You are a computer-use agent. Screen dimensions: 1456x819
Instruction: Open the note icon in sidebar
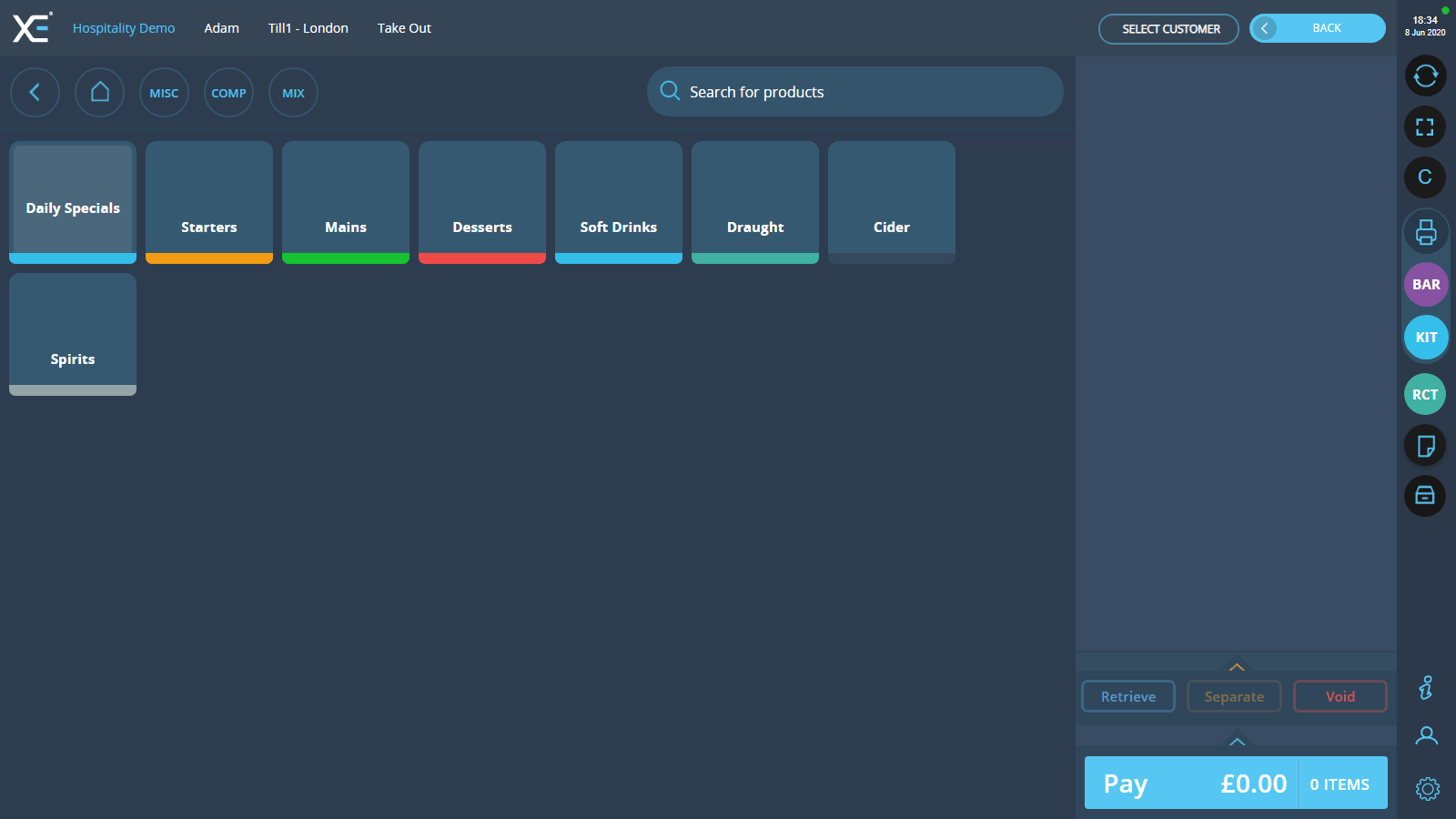point(1425,446)
